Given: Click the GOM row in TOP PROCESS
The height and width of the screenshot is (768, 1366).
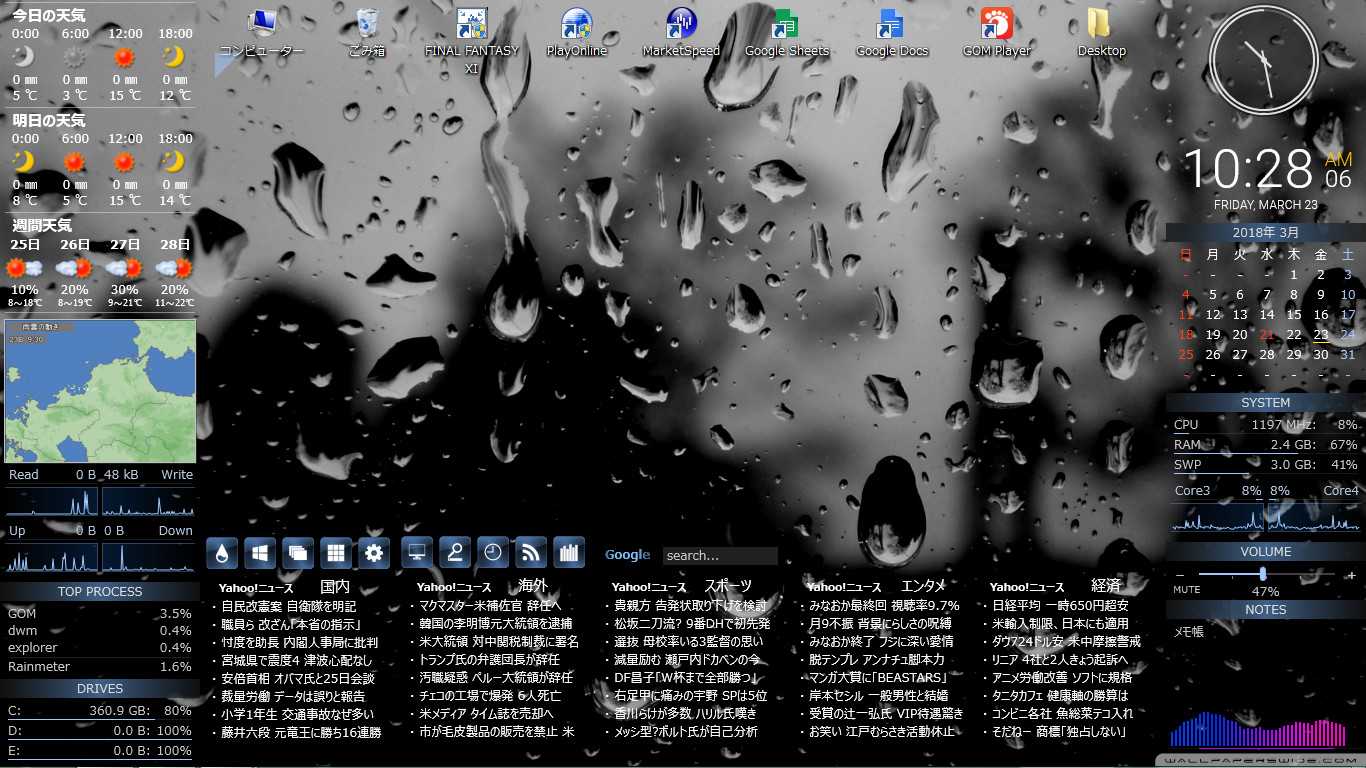Looking at the screenshot, I should [100, 613].
